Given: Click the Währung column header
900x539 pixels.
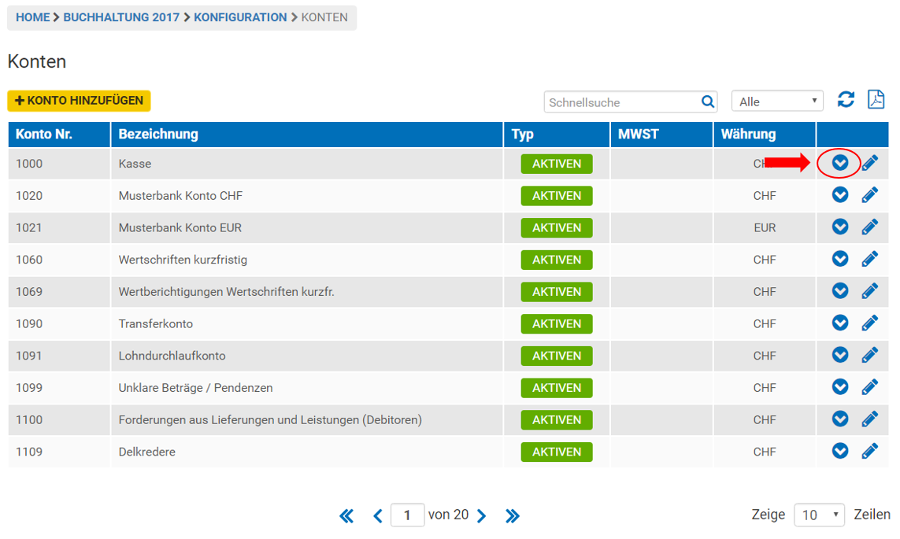Looking at the screenshot, I should point(764,134).
